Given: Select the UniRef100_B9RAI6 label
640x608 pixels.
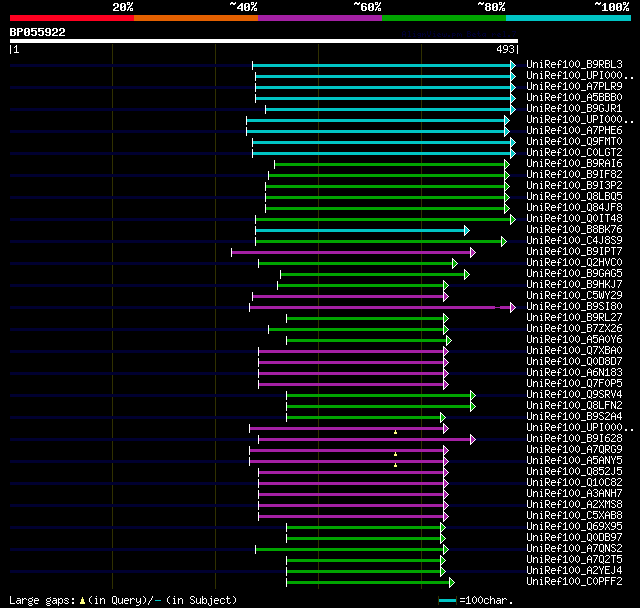Looking at the screenshot, I should point(574,164).
